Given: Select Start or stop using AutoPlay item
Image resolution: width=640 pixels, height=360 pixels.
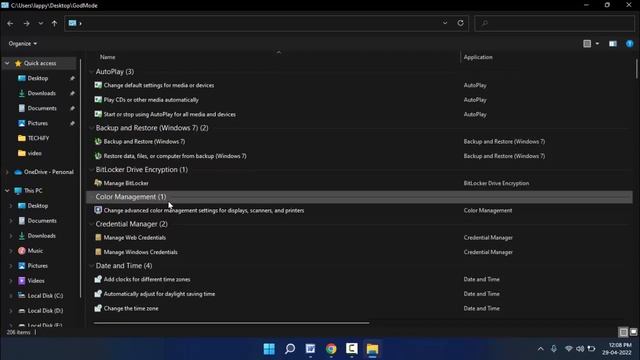Looking at the screenshot, I should pos(169,115).
